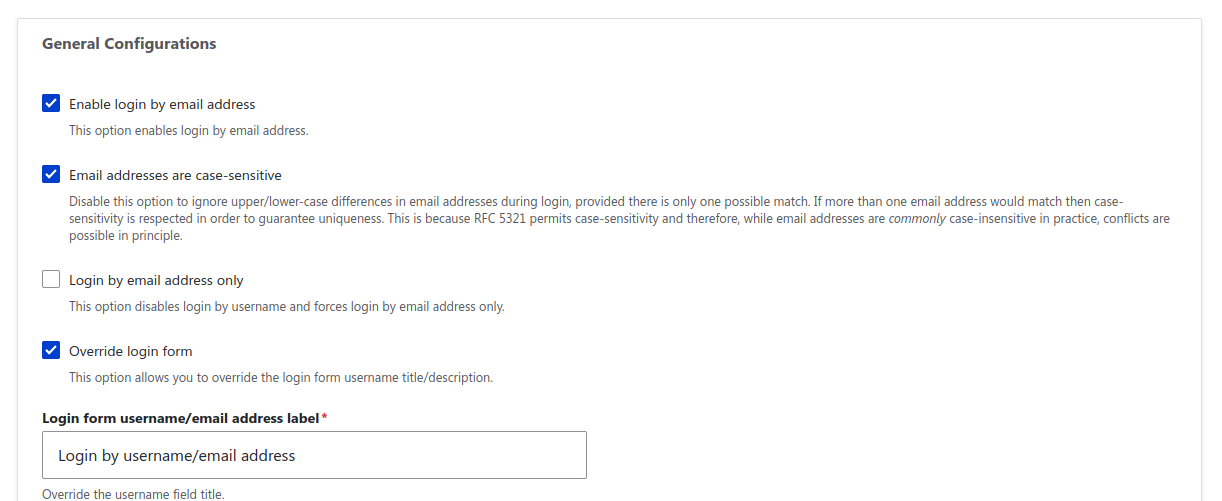
Task: Click the italic word 'commonly'
Action: pos(915,219)
